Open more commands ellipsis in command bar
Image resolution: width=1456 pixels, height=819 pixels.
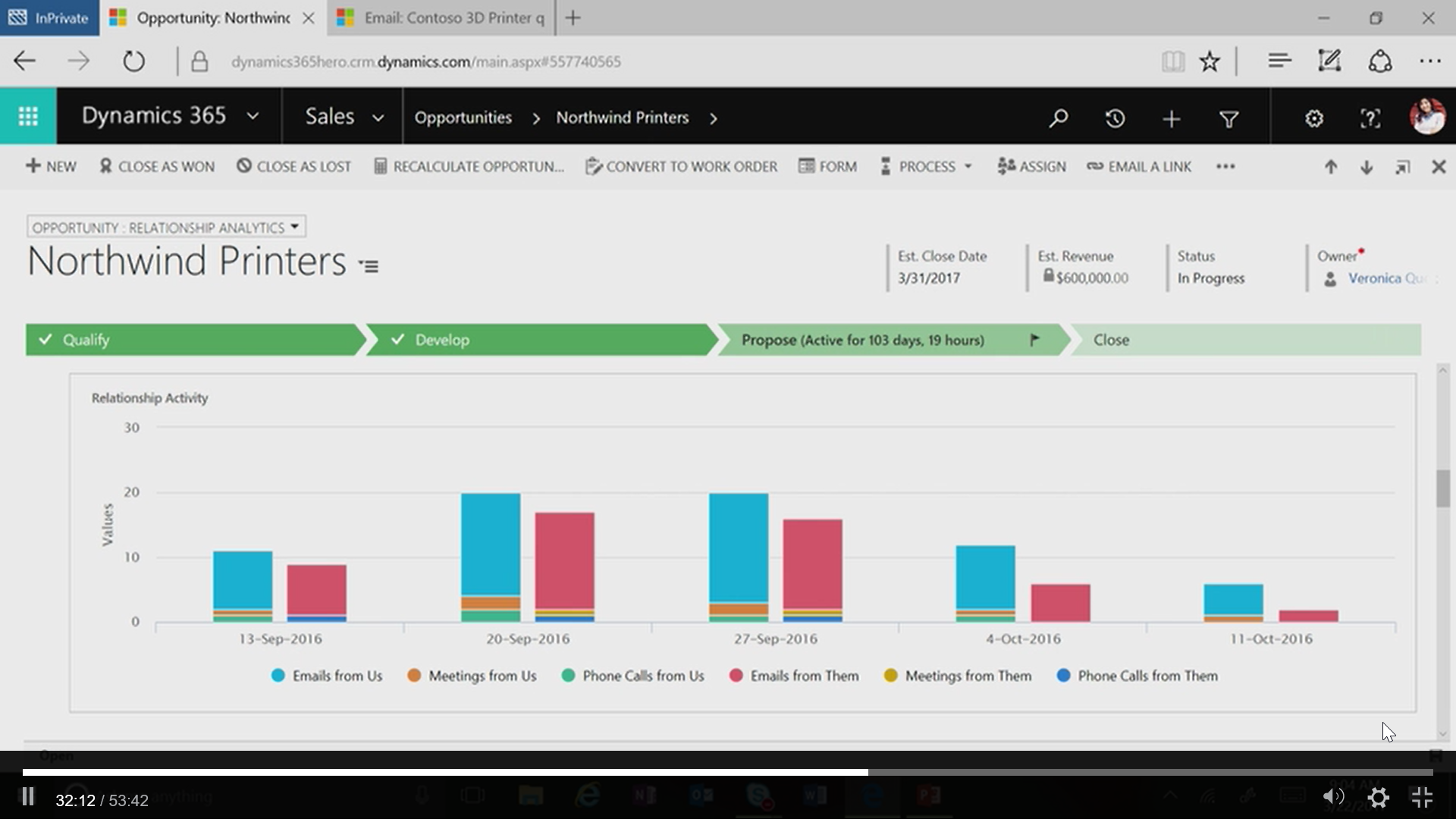(1225, 167)
